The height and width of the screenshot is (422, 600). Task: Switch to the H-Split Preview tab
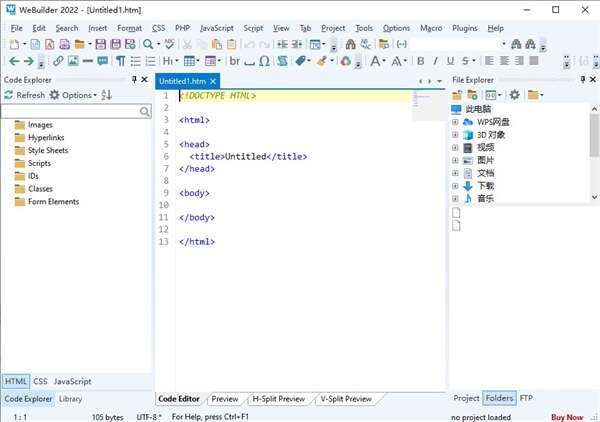click(278, 399)
